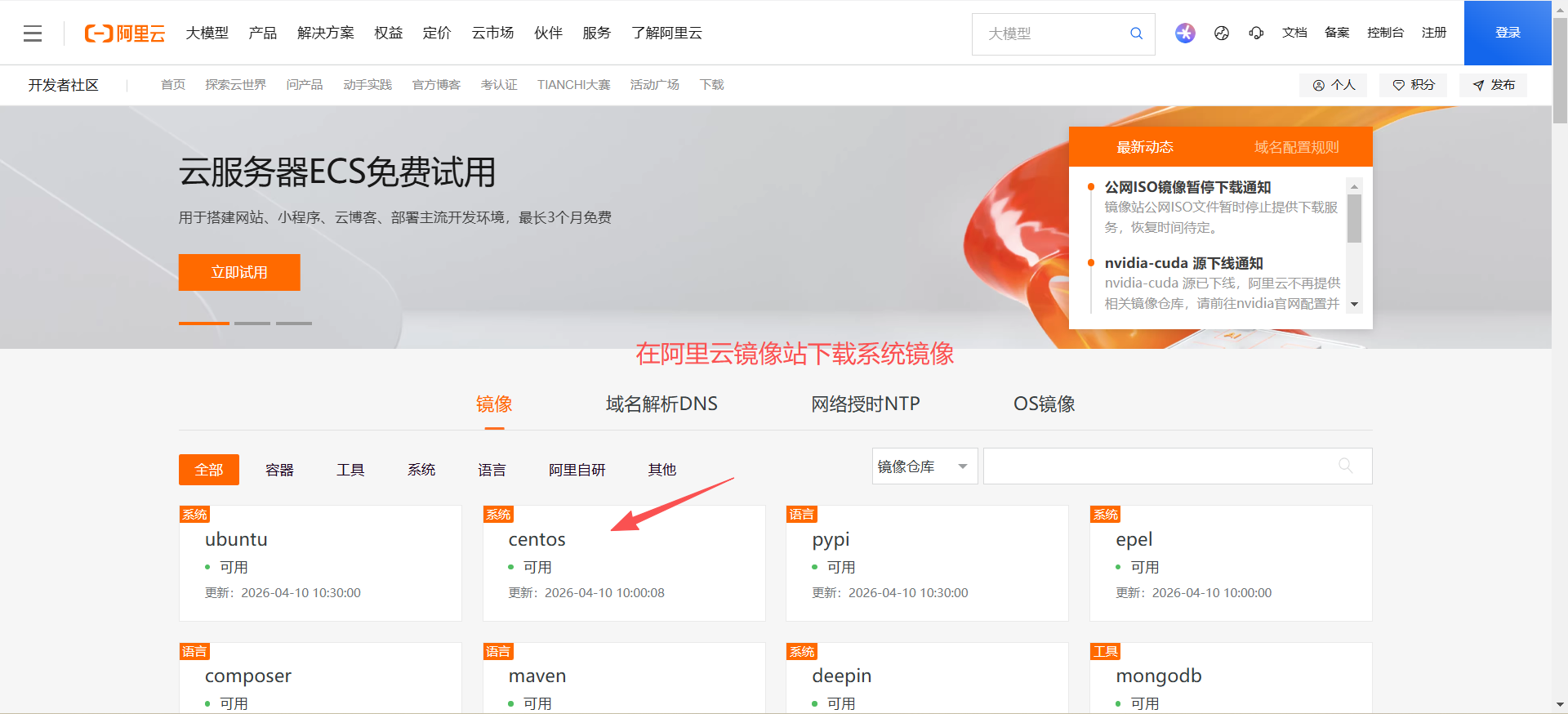Open 考认证 nav link

point(499,85)
